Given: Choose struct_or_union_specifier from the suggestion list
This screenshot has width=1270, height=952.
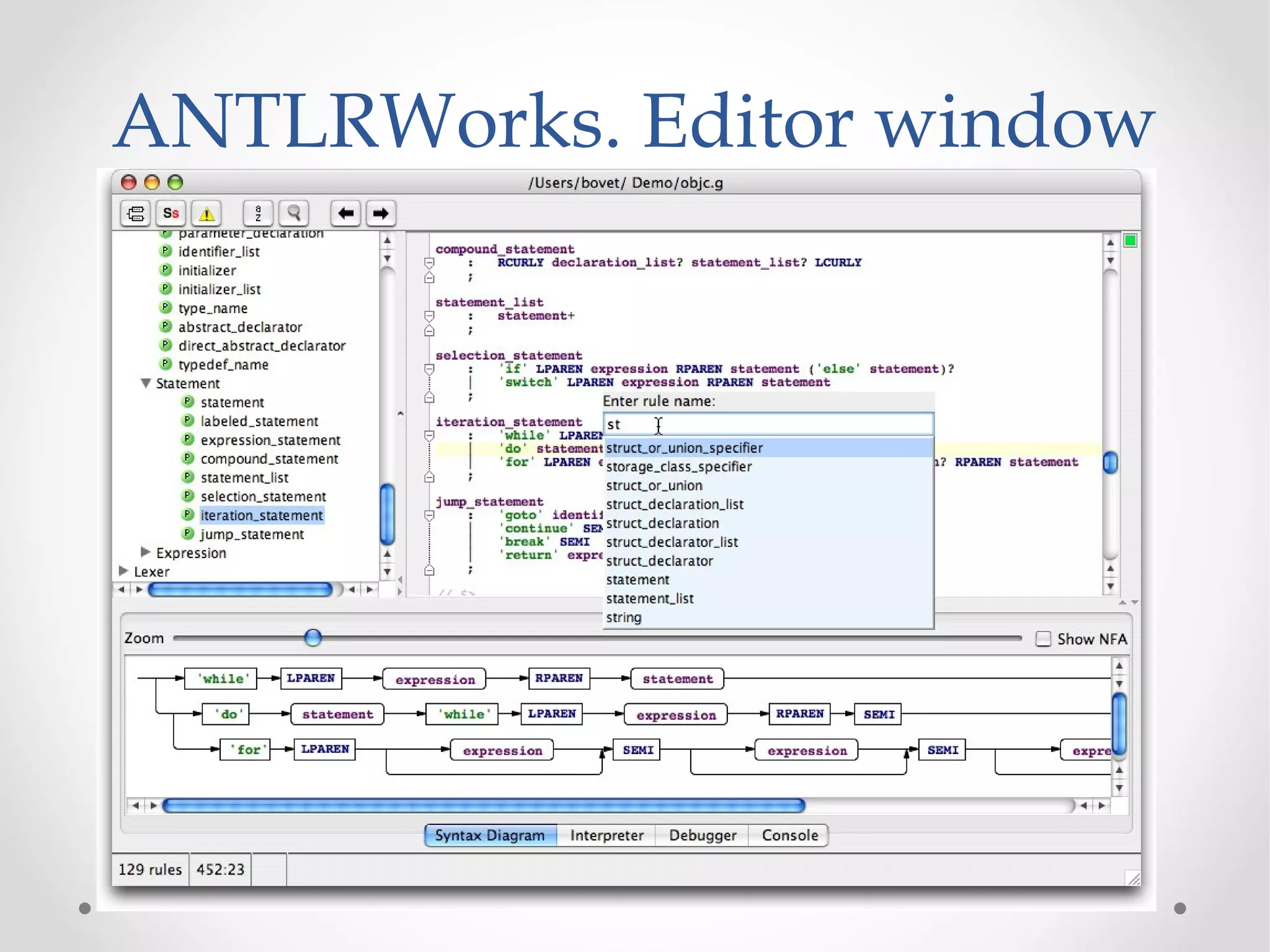Looking at the screenshot, I should click(768, 448).
